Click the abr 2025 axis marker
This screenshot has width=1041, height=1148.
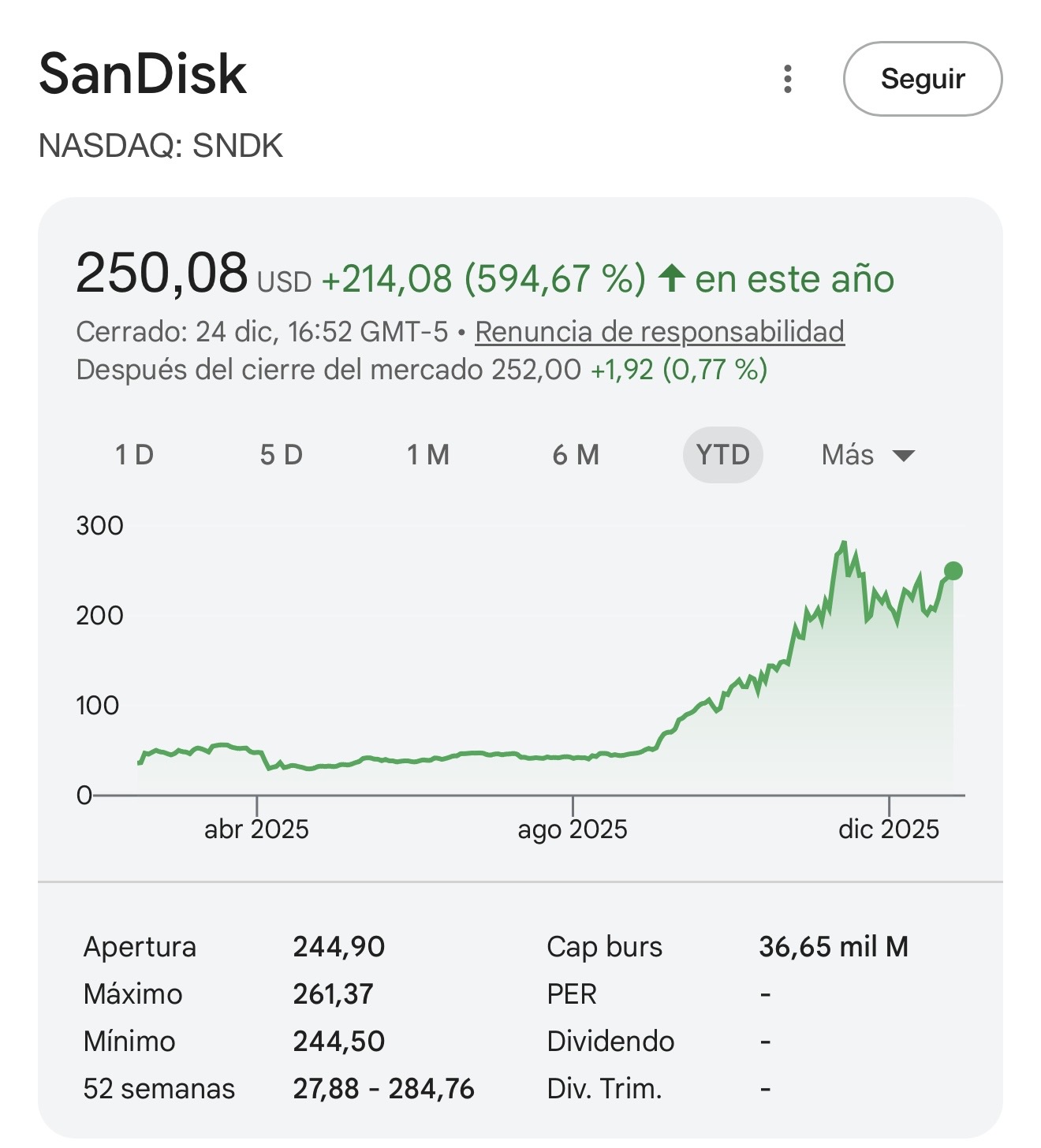pyautogui.click(x=256, y=829)
